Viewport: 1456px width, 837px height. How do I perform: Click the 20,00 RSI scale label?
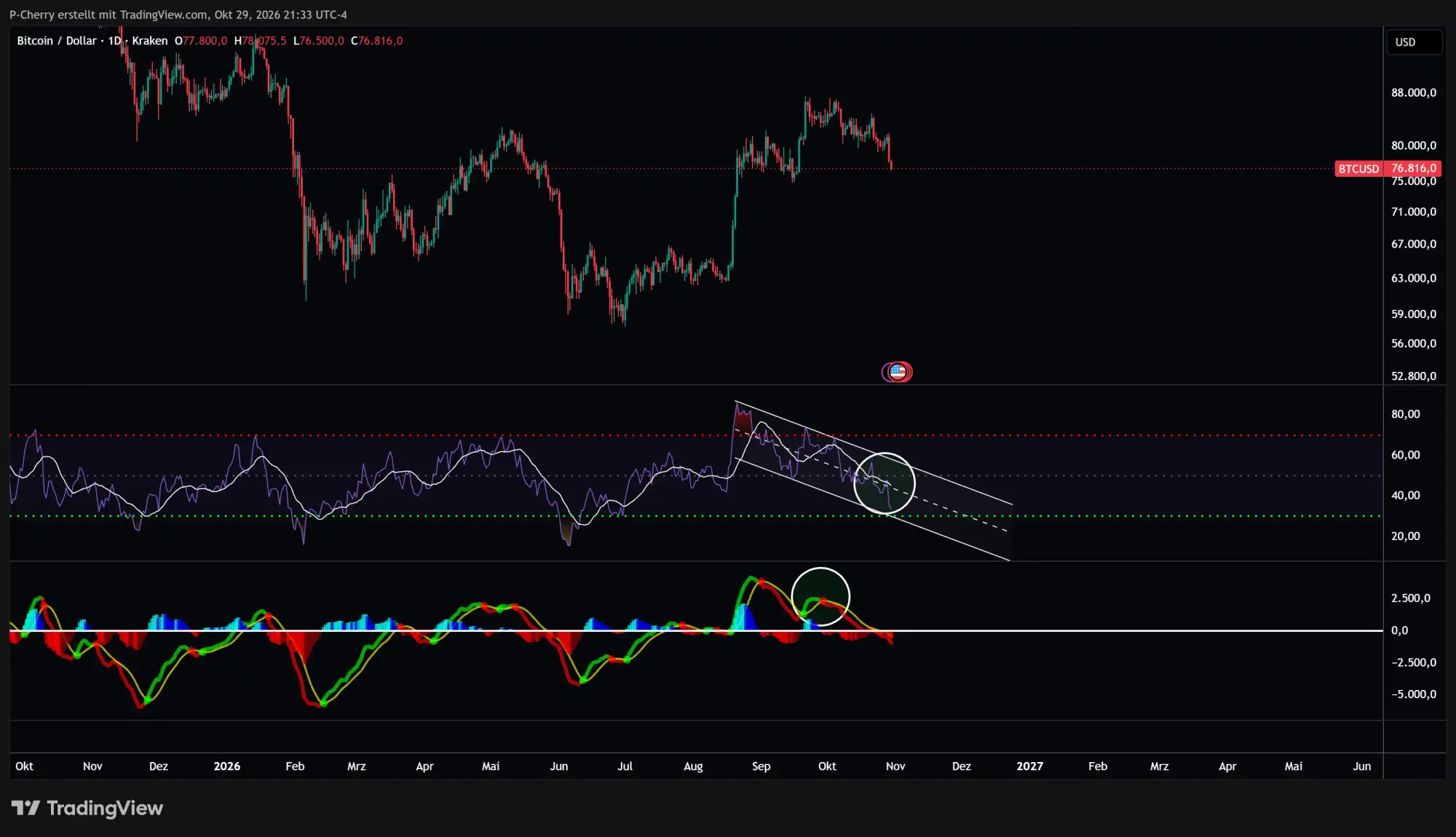(1406, 536)
